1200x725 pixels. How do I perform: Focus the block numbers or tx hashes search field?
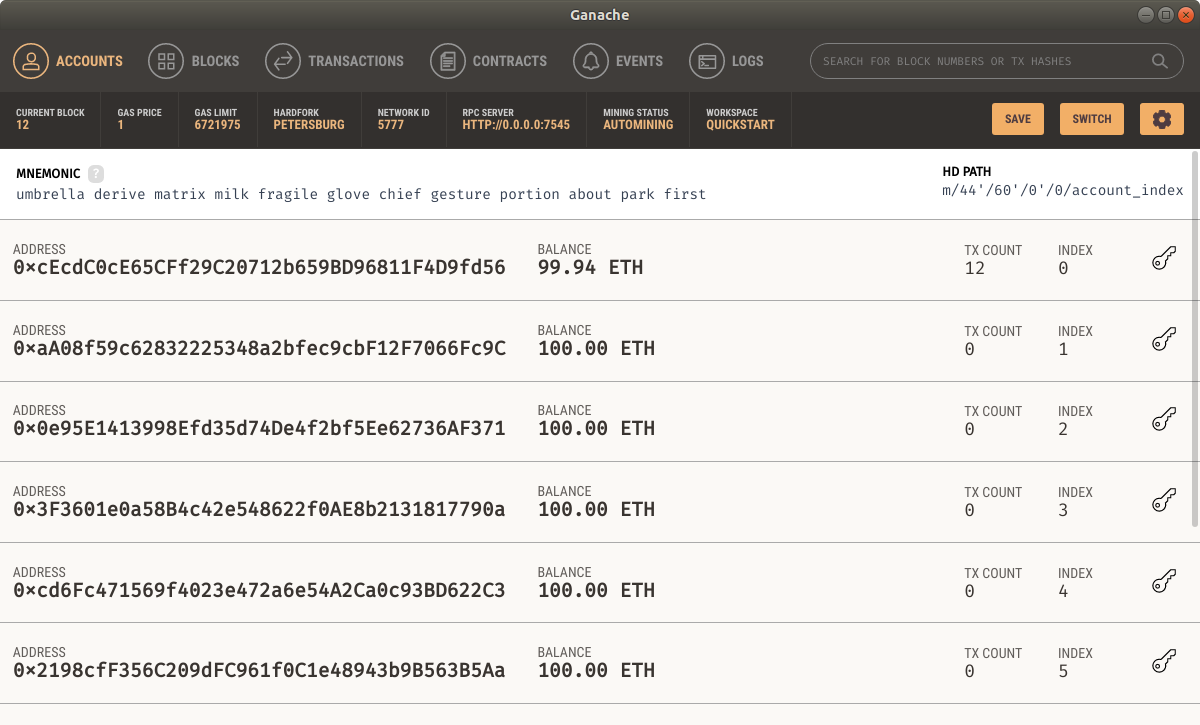click(x=997, y=61)
